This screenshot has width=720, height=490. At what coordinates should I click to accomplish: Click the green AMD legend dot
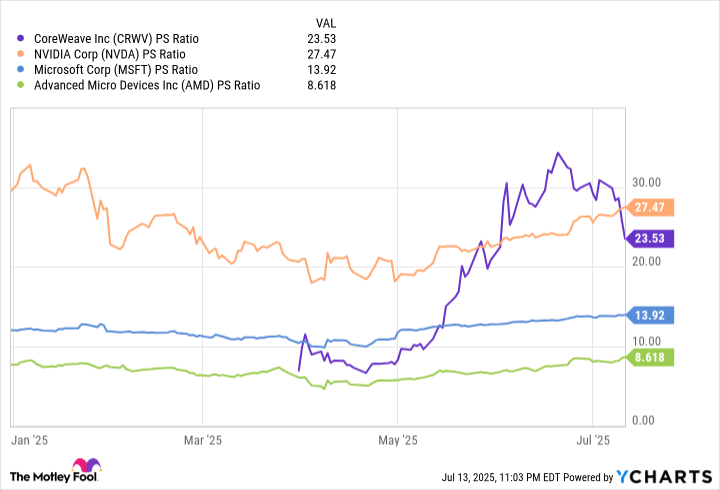coord(18,85)
